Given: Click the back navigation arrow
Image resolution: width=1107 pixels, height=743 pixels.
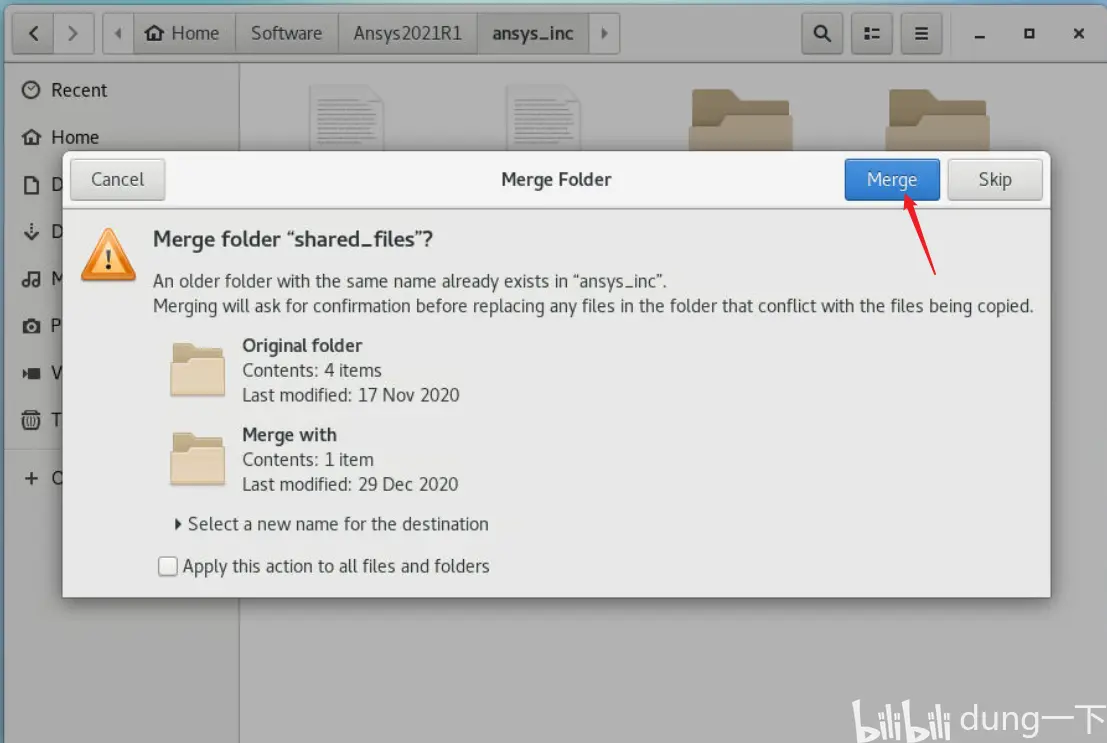Looking at the screenshot, I should 33,33.
